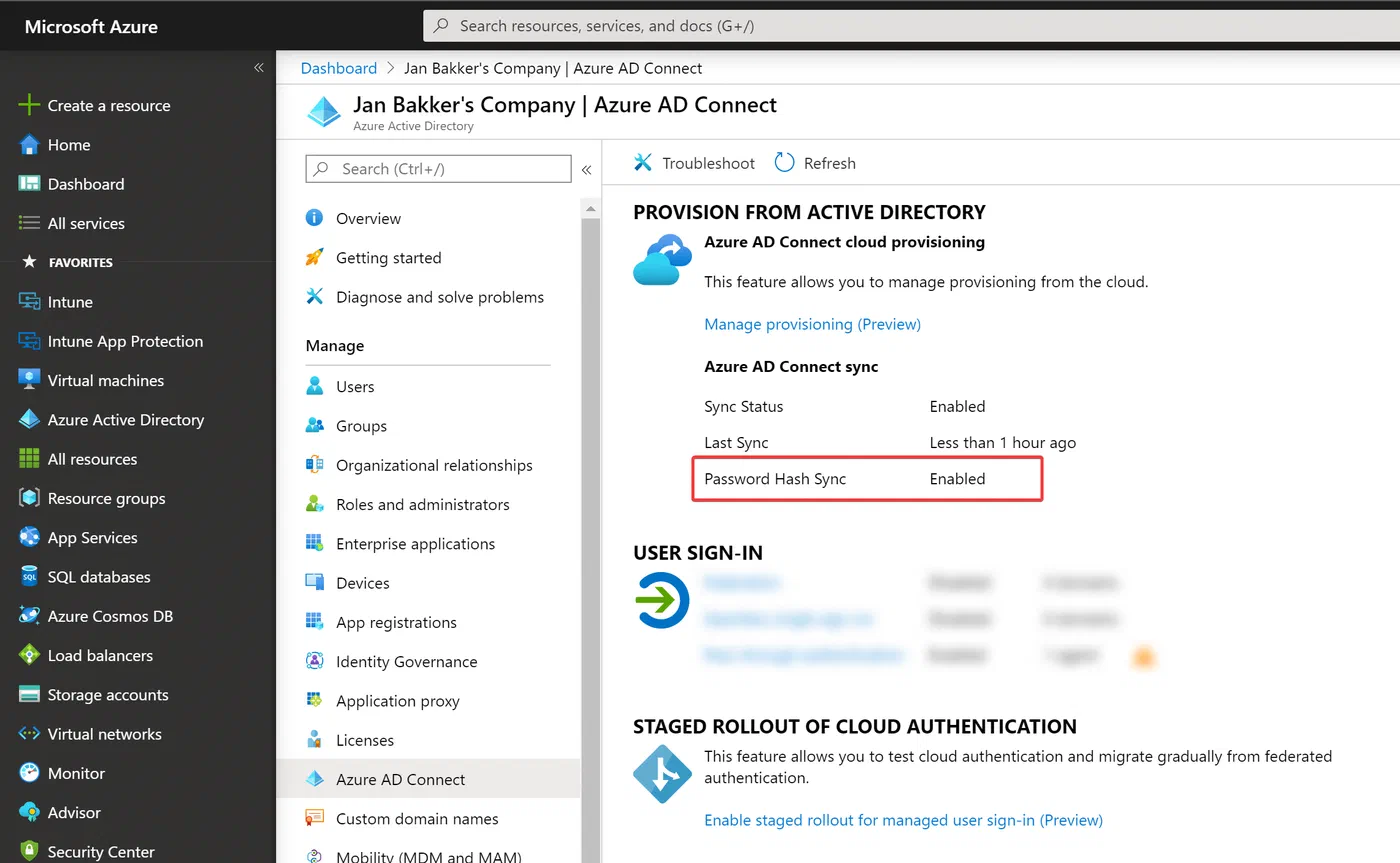Click the Load balancers icon
The image size is (1400, 863).
coord(30,655)
